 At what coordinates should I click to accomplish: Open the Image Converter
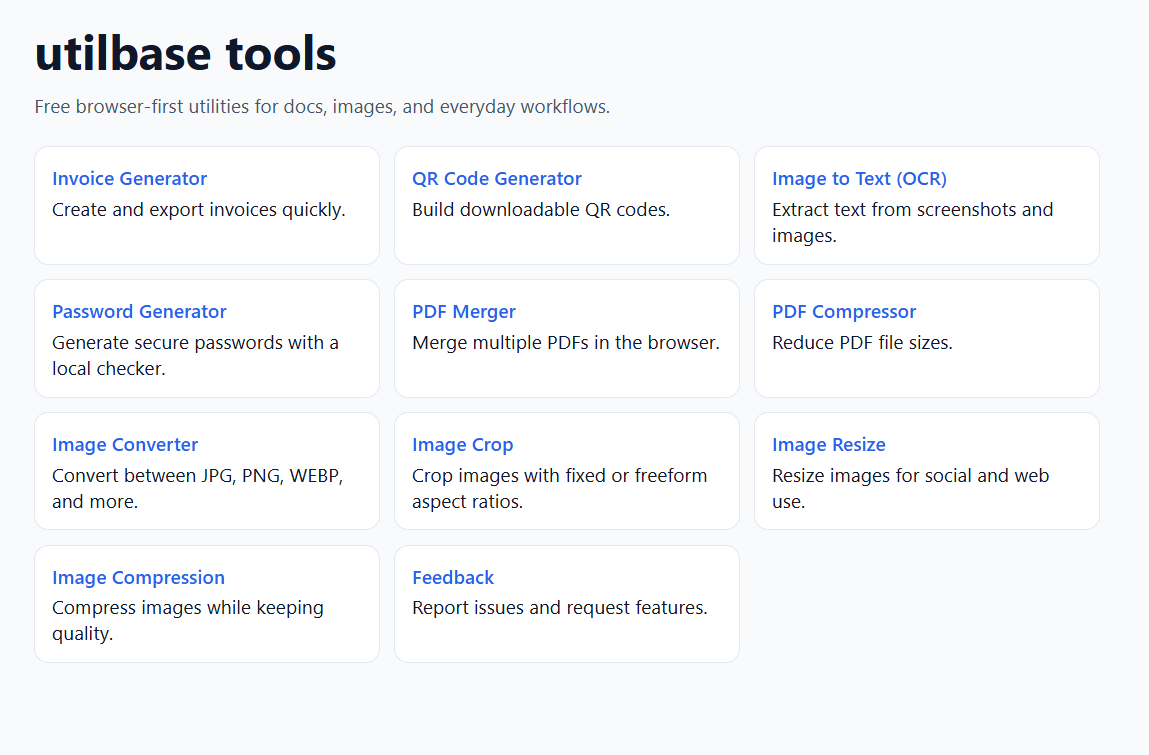click(x=124, y=444)
